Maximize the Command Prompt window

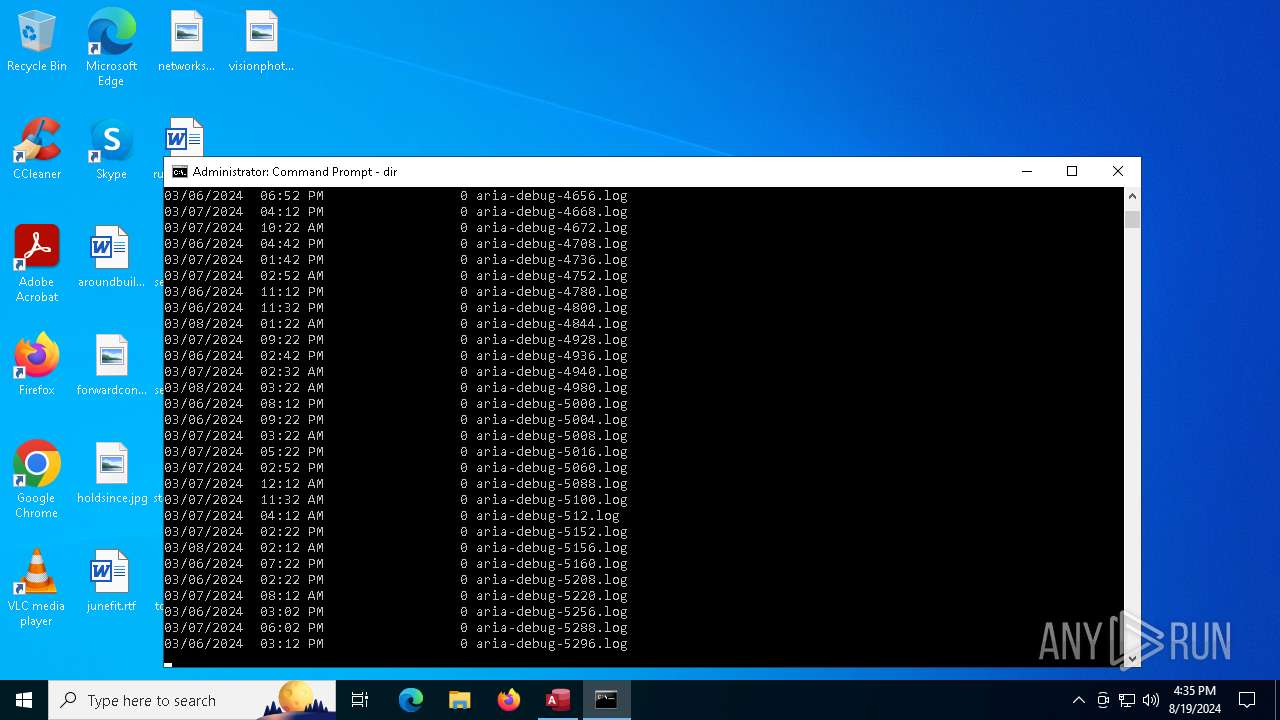tap(1072, 172)
